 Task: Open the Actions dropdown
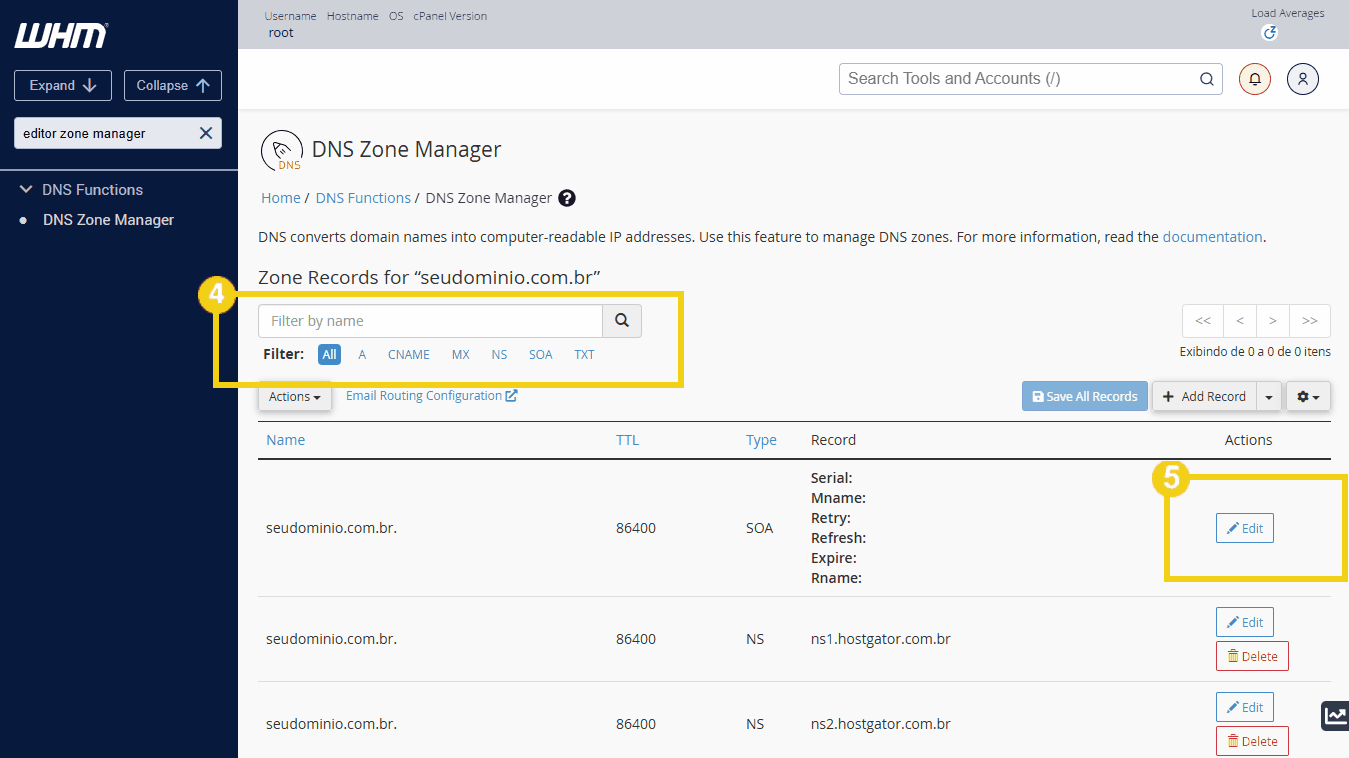click(295, 397)
